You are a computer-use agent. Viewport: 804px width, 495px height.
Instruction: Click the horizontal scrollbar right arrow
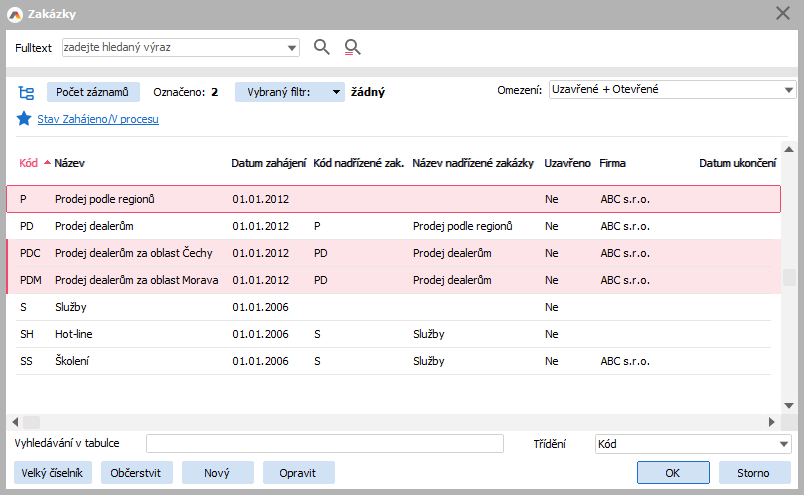click(772, 422)
